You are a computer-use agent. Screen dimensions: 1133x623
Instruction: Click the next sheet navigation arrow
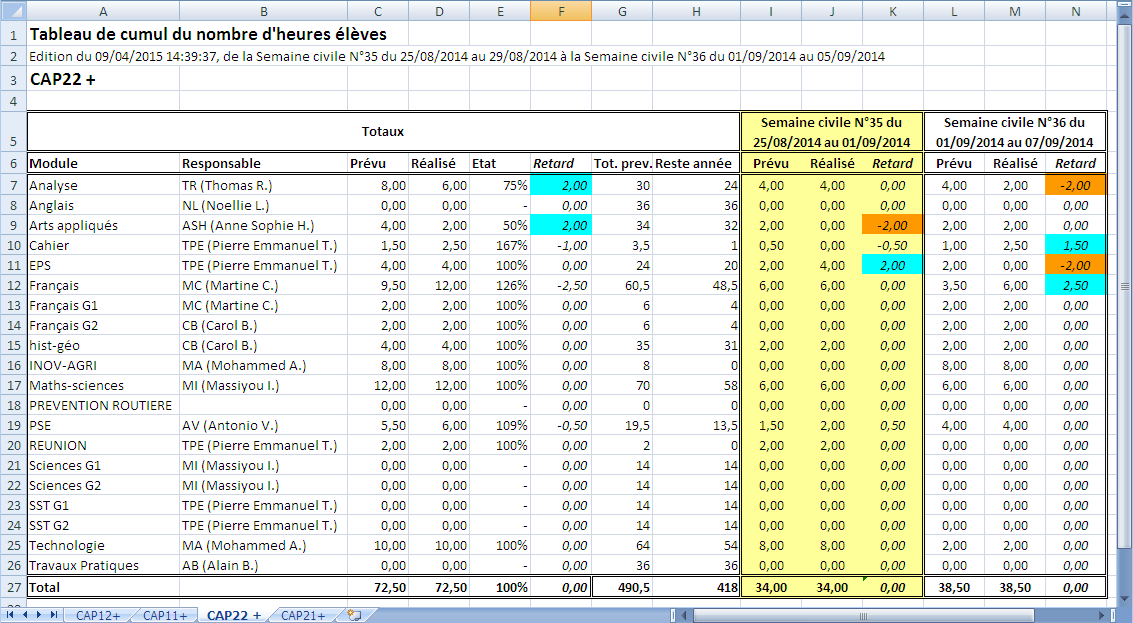pos(40,615)
